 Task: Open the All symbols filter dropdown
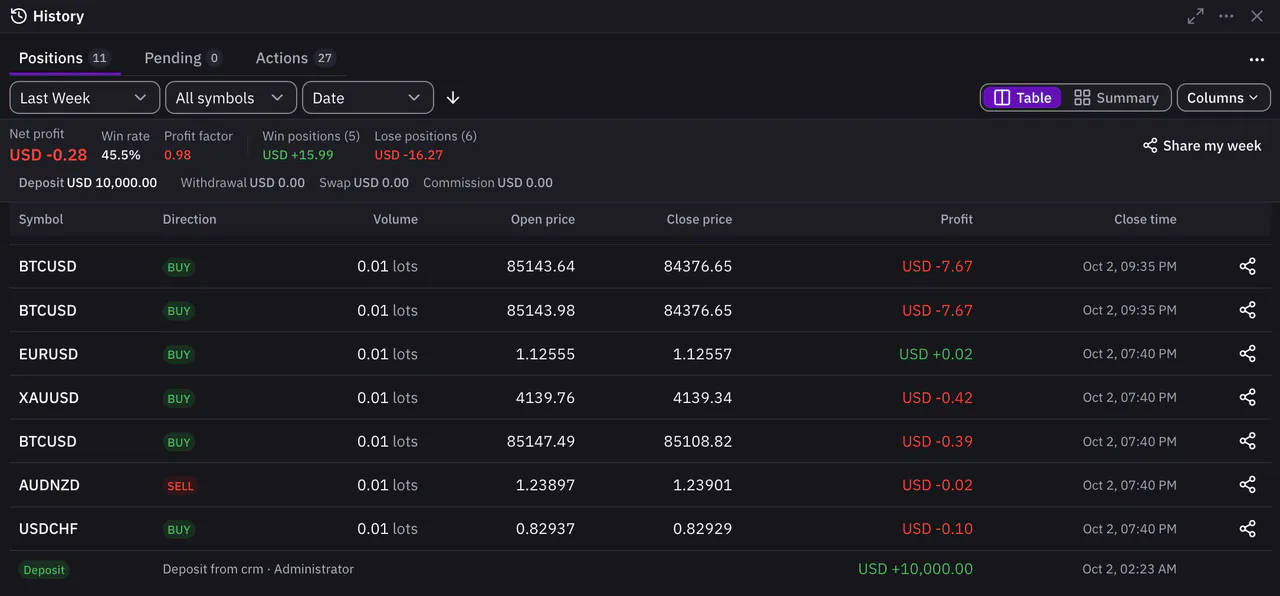231,98
